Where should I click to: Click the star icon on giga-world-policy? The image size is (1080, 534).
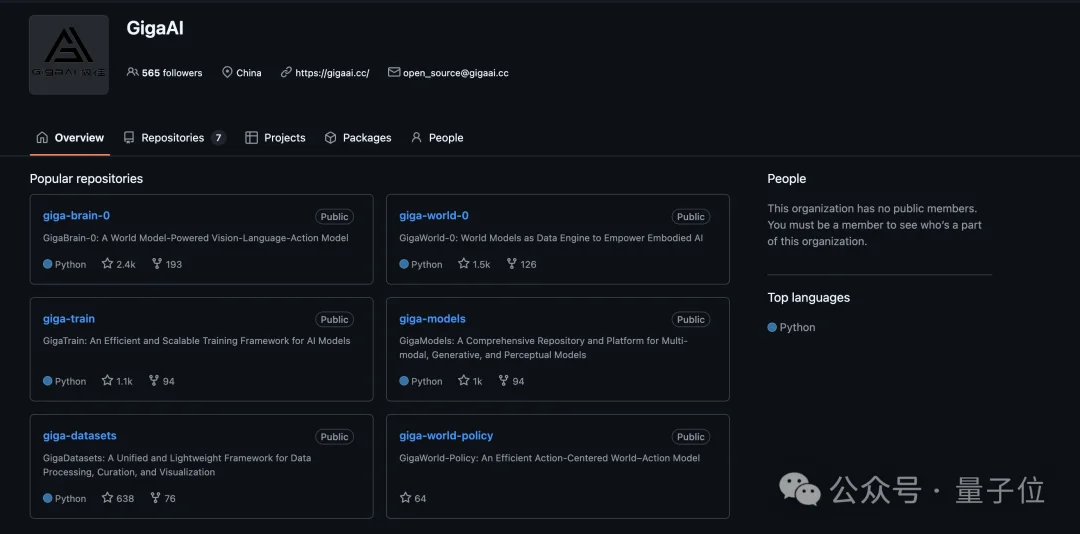pos(405,498)
